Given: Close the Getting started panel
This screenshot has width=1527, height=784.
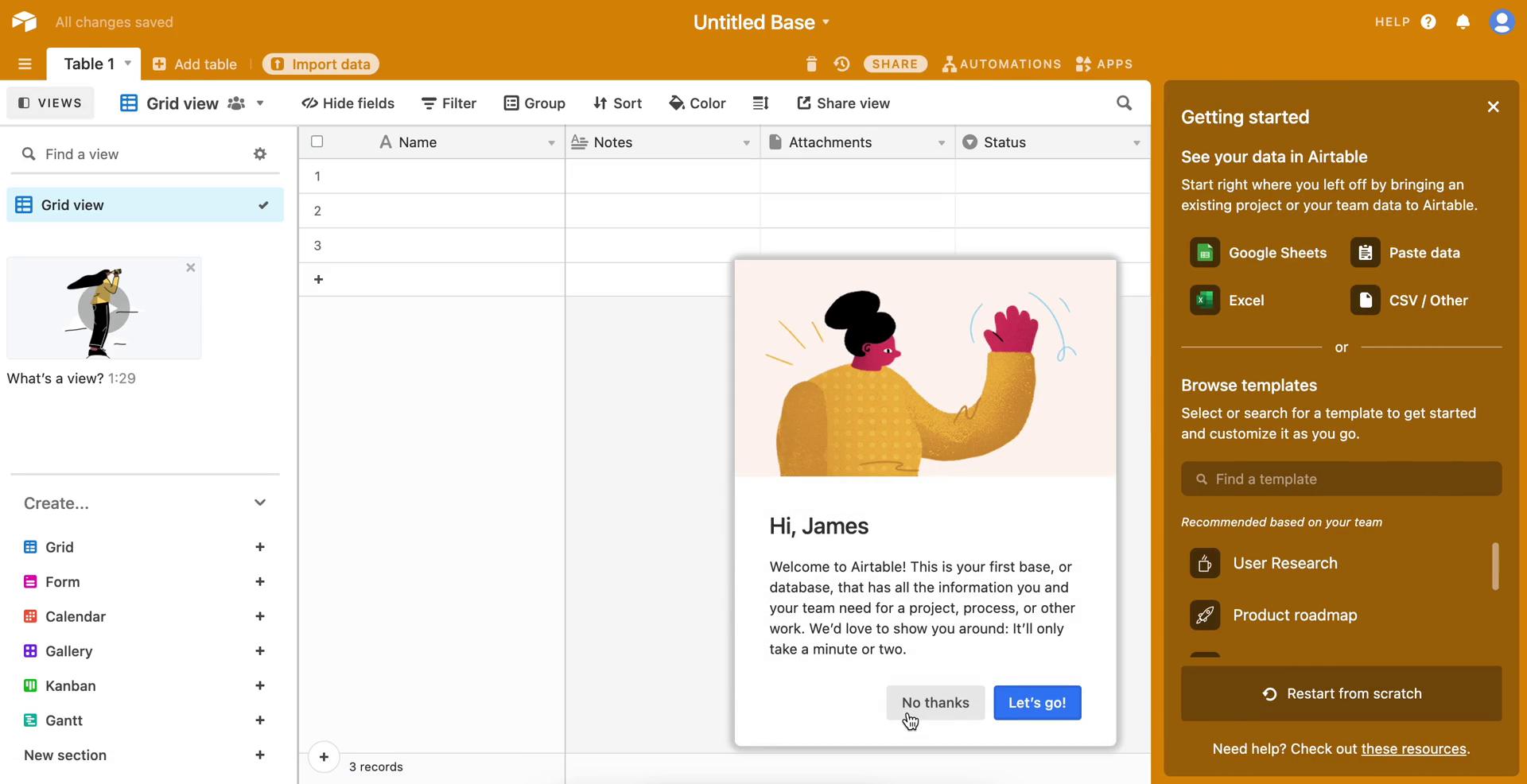Looking at the screenshot, I should (x=1493, y=107).
